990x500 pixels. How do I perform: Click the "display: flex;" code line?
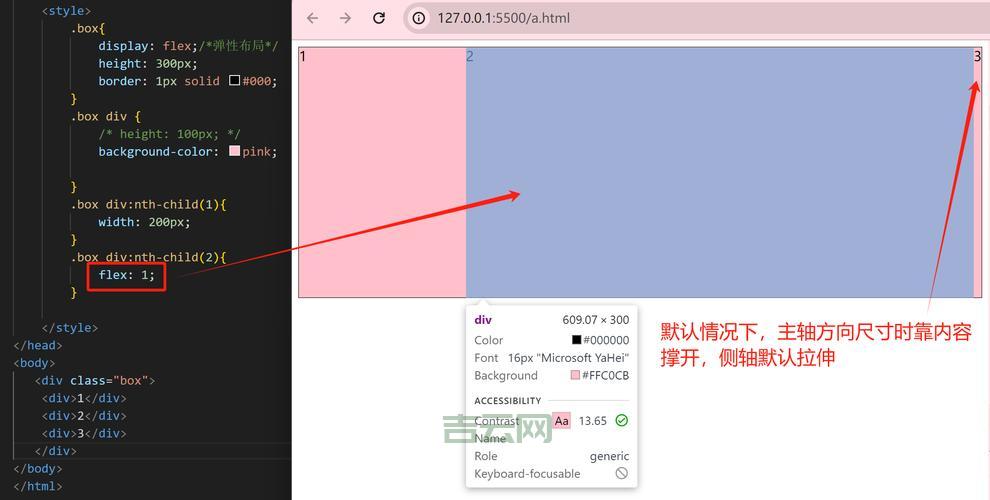tap(139, 46)
